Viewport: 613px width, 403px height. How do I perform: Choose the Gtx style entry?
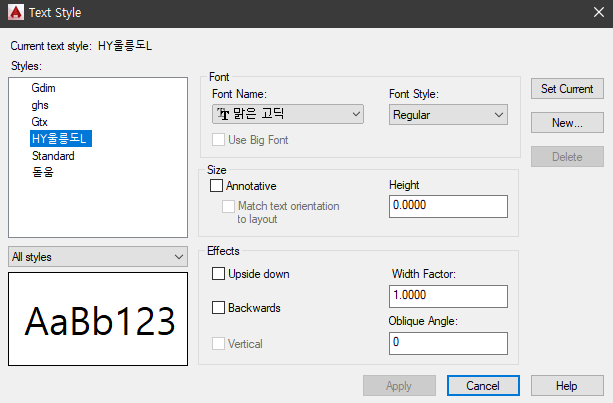click(39, 122)
